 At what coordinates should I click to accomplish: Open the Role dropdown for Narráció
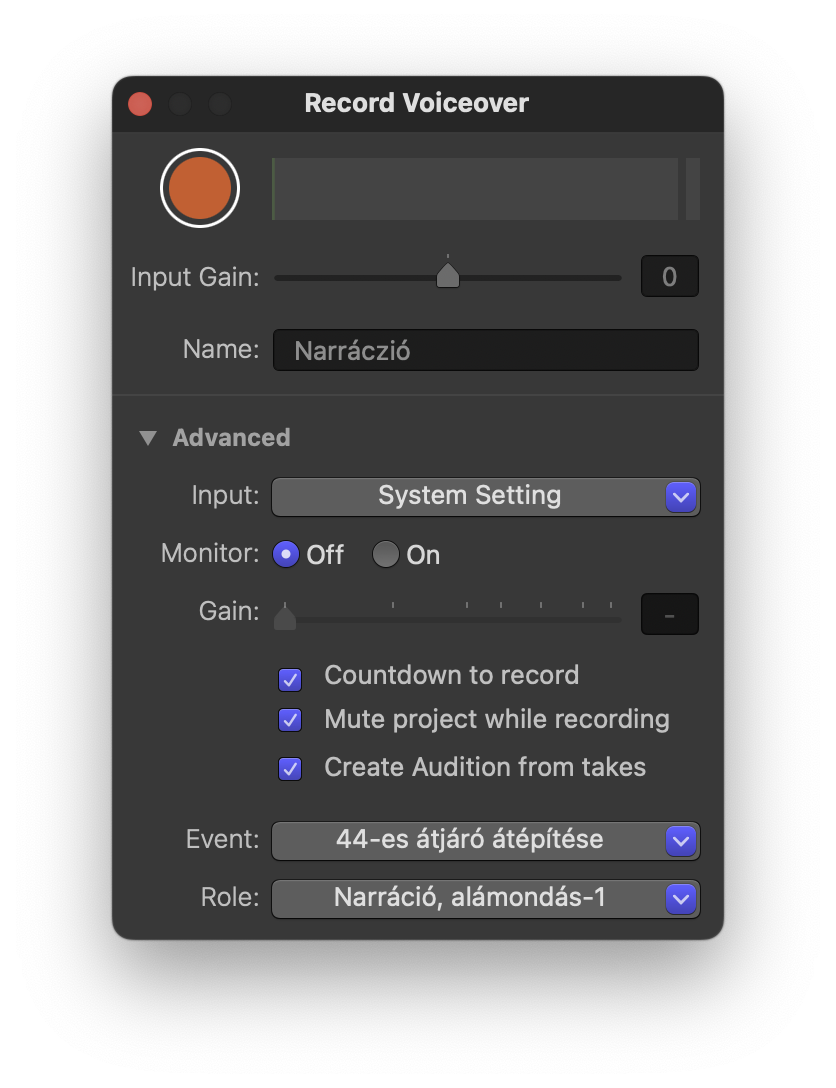pos(486,899)
